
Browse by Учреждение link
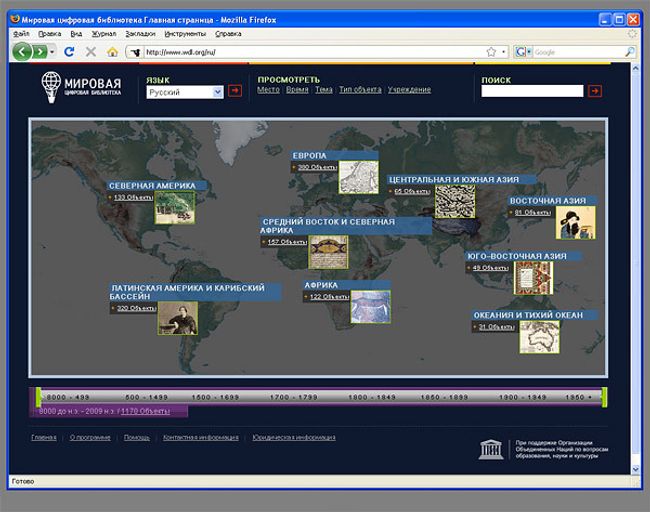pos(410,90)
